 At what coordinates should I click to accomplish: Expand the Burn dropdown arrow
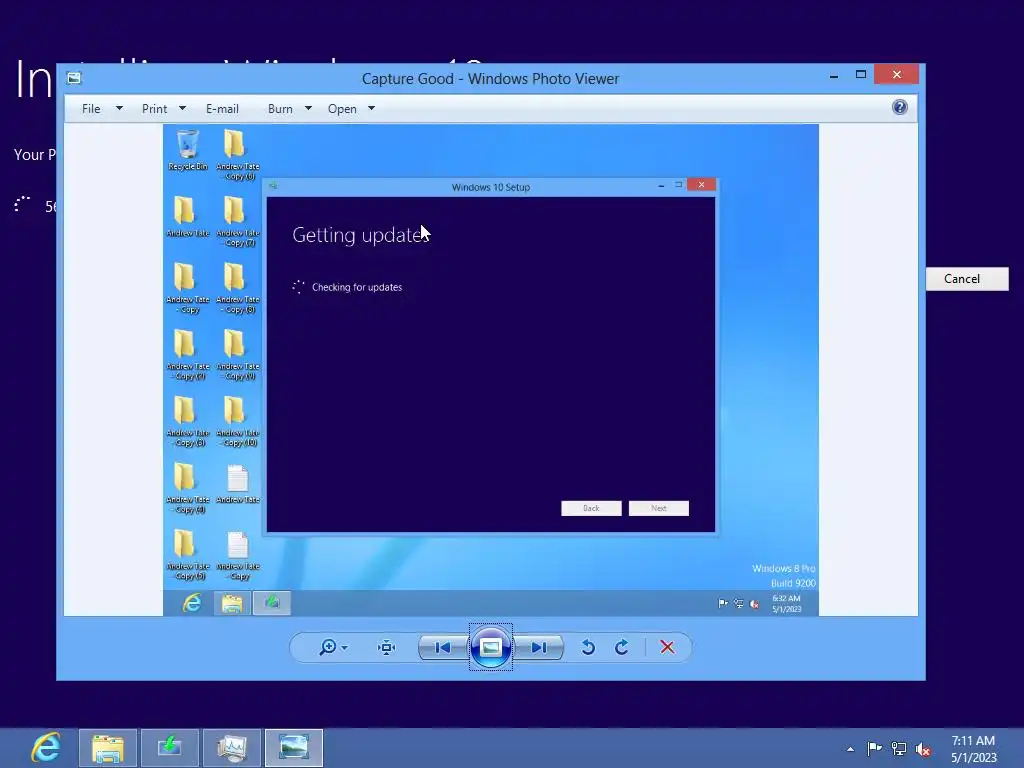pyautogui.click(x=308, y=108)
